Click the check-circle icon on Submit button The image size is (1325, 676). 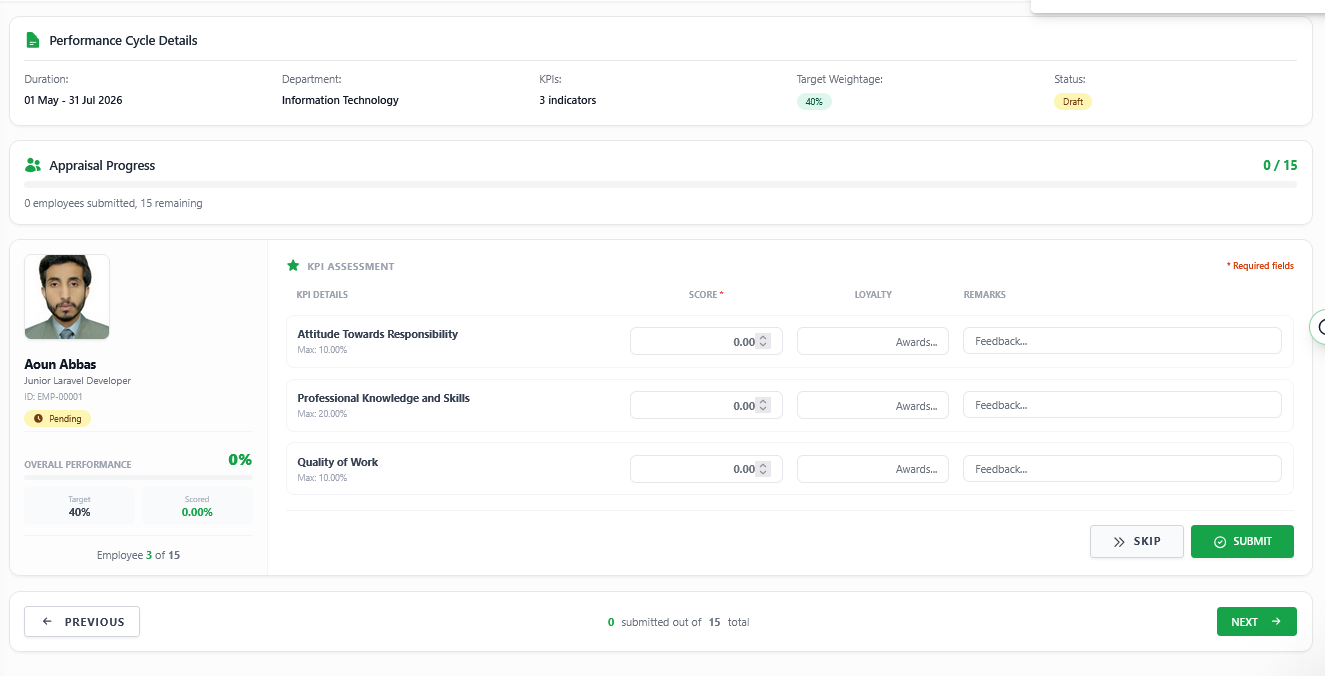(1220, 542)
